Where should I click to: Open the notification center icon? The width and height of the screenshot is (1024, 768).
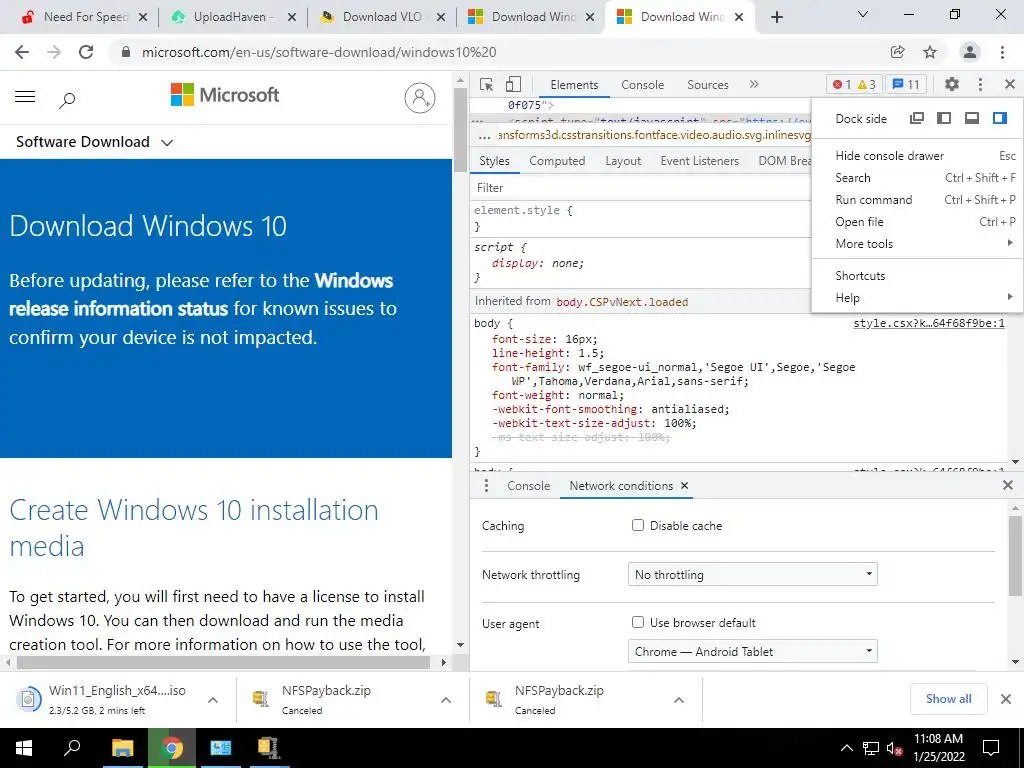pyautogui.click(x=991, y=748)
